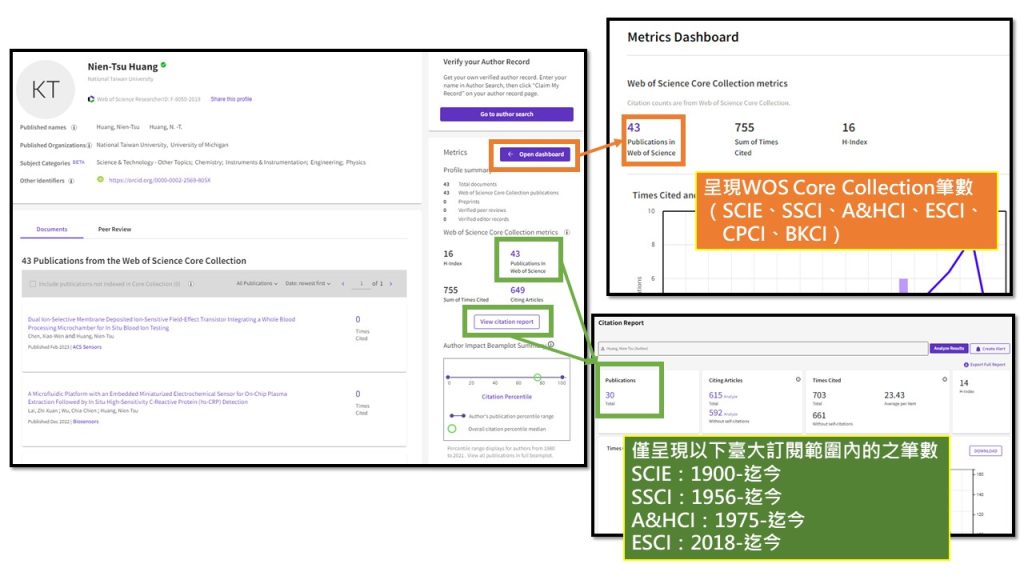
Task: Click the 615 total citing articles count
Action: tap(716, 395)
